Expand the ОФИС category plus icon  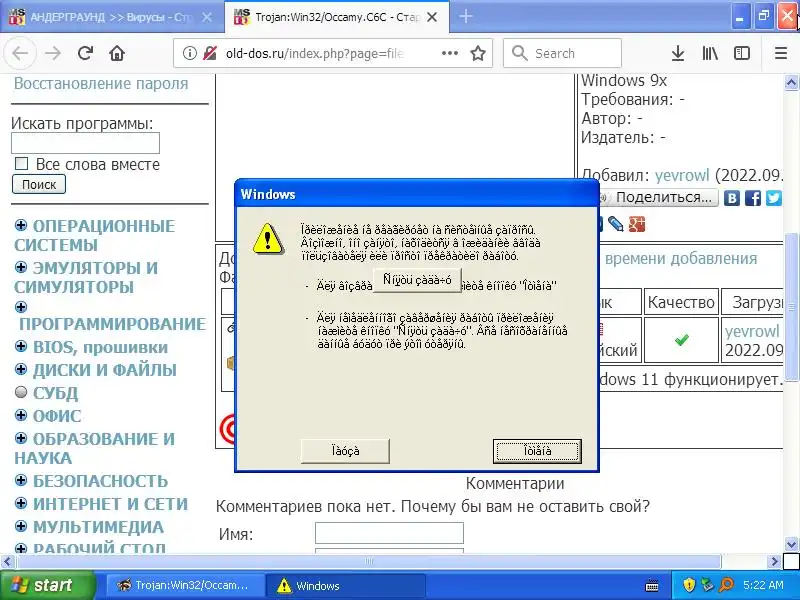21,415
